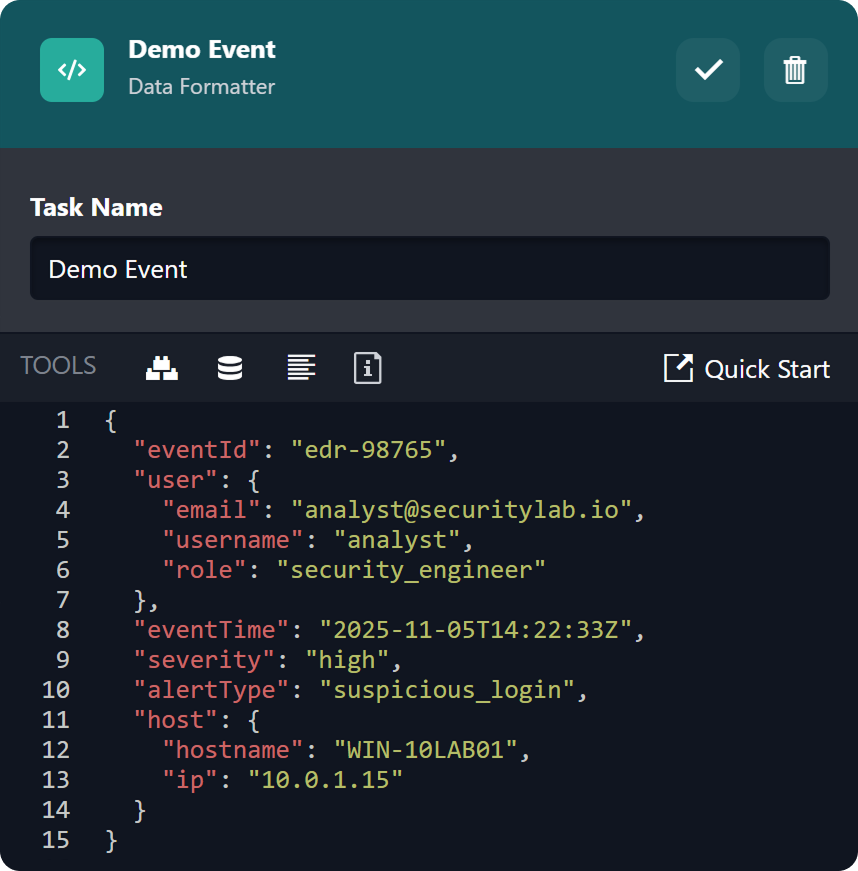This screenshot has height=871, width=858.
Task: Click the "suspicious_login" alertType value
Action: tap(447, 690)
